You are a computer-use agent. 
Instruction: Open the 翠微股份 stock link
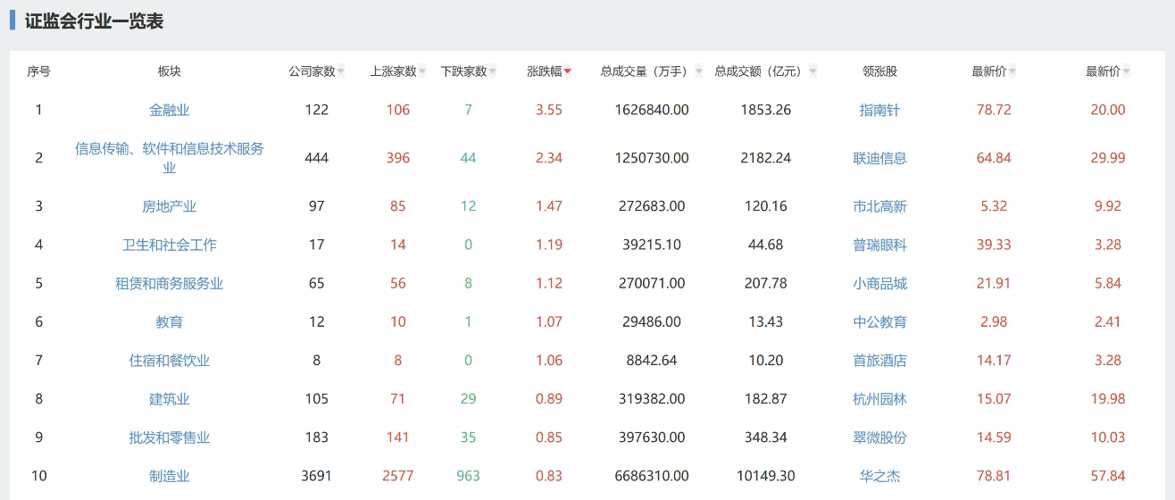[879, 437]
